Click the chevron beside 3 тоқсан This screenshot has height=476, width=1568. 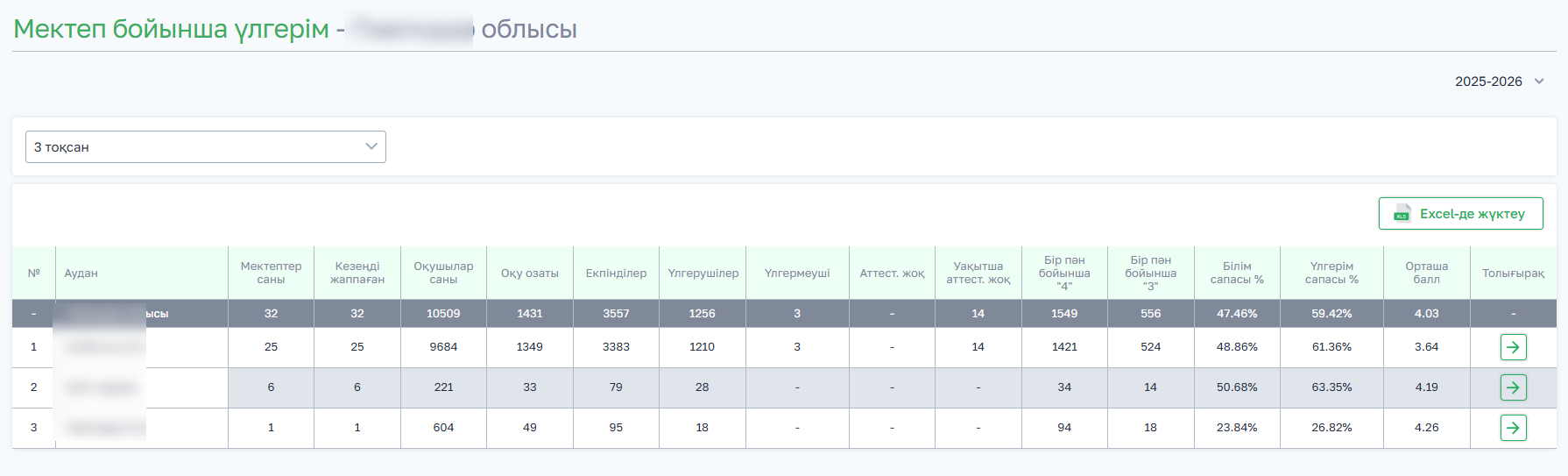[x=371, y=146]
